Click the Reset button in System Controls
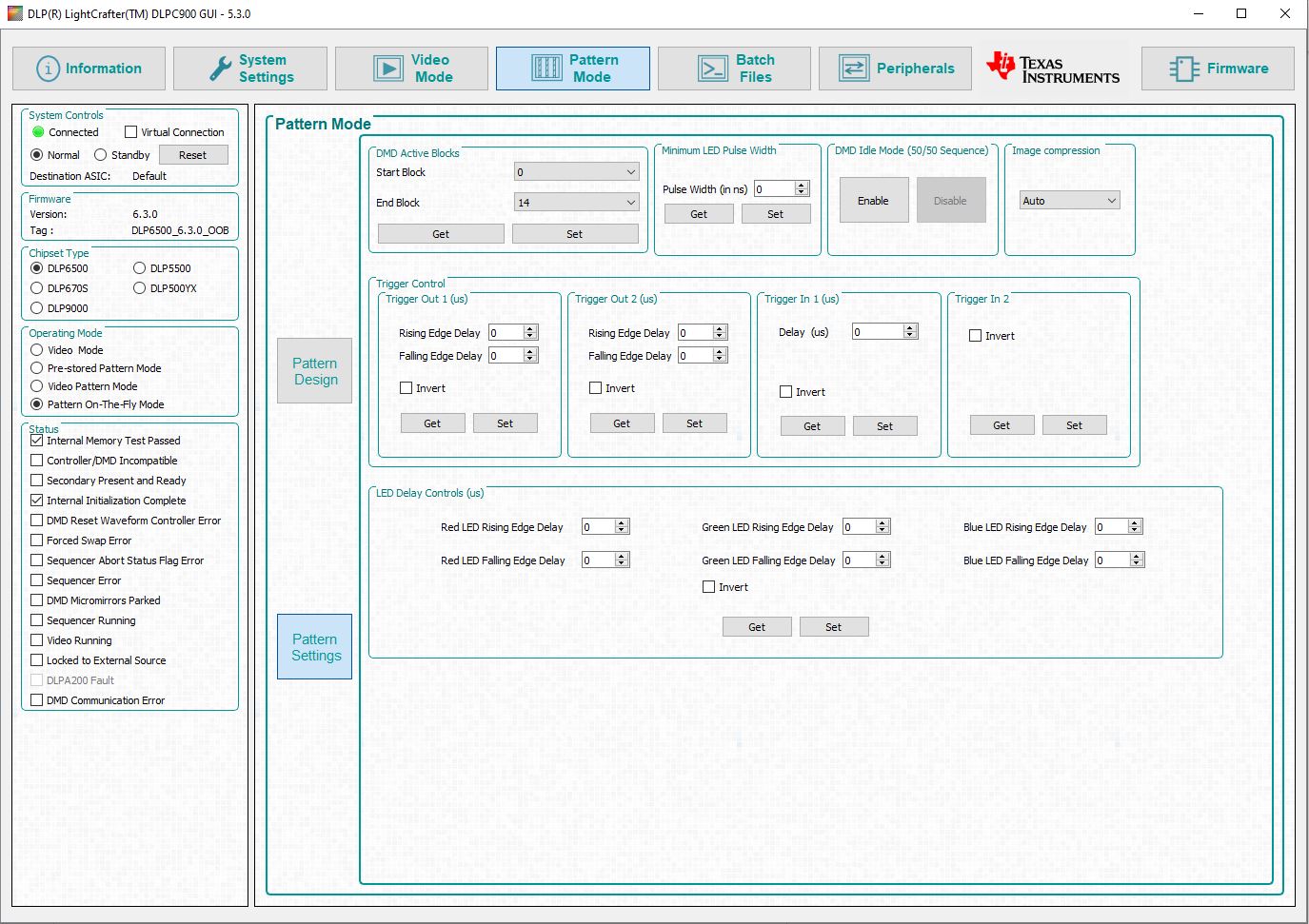This screenshot has width=1309, height=924. coord(193,155)
